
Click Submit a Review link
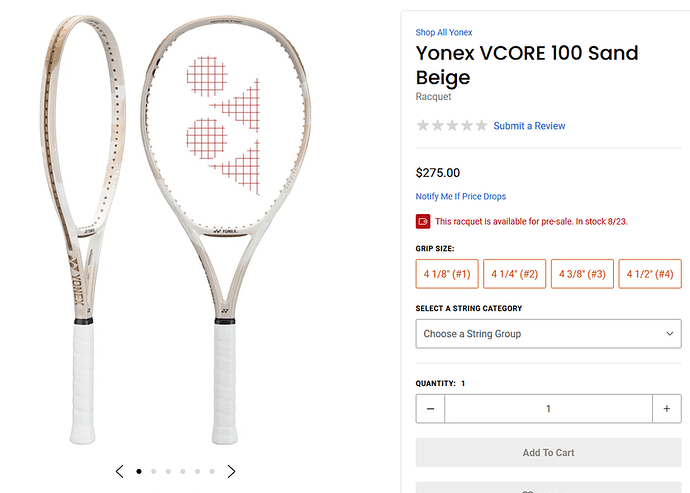click(x=529, y=126)
